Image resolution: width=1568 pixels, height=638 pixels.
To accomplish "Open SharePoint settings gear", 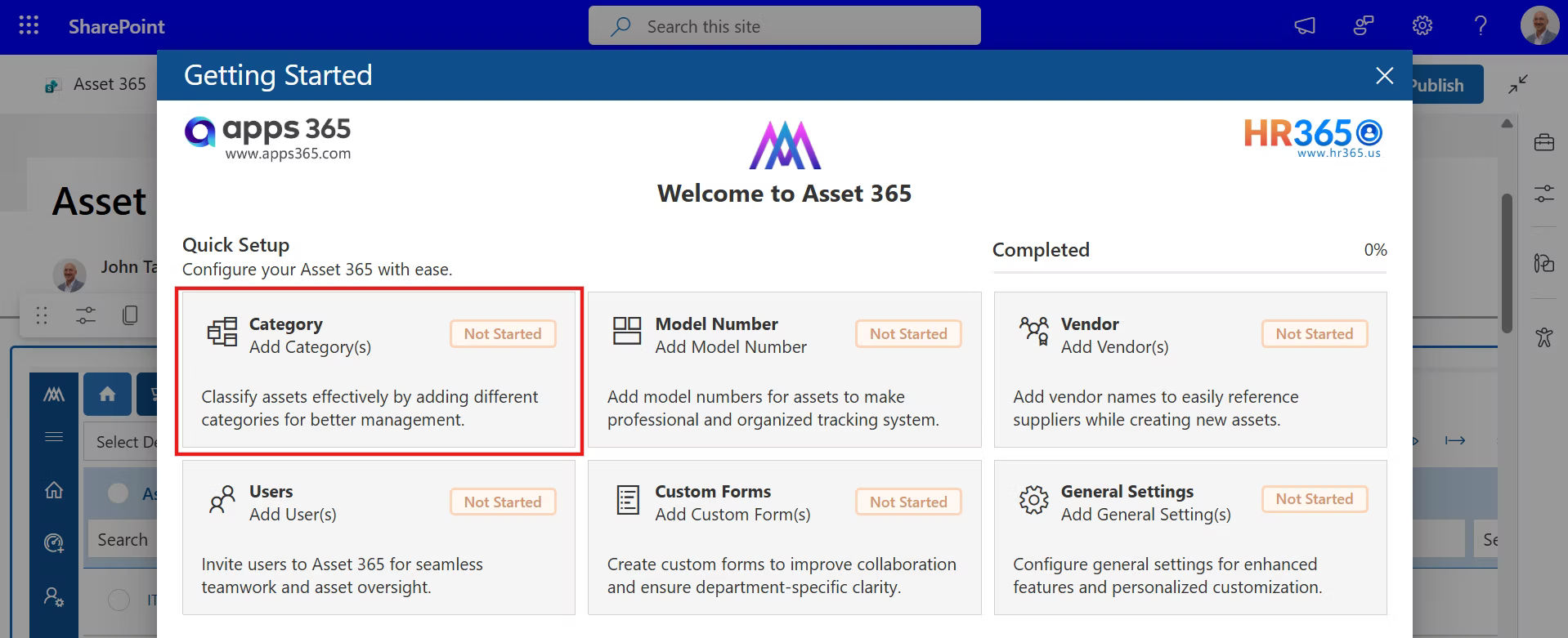I will [x=1422, y=26].
